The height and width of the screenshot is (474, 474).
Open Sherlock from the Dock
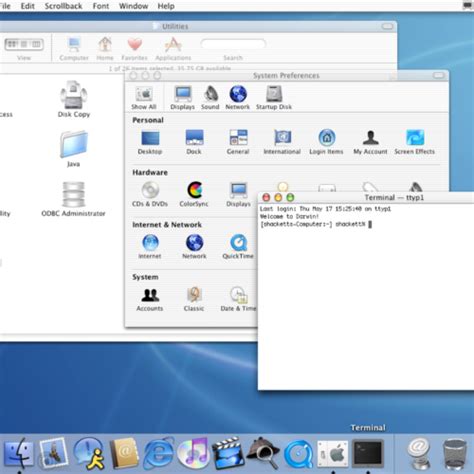pyautogui.click(x=264, y=453)
